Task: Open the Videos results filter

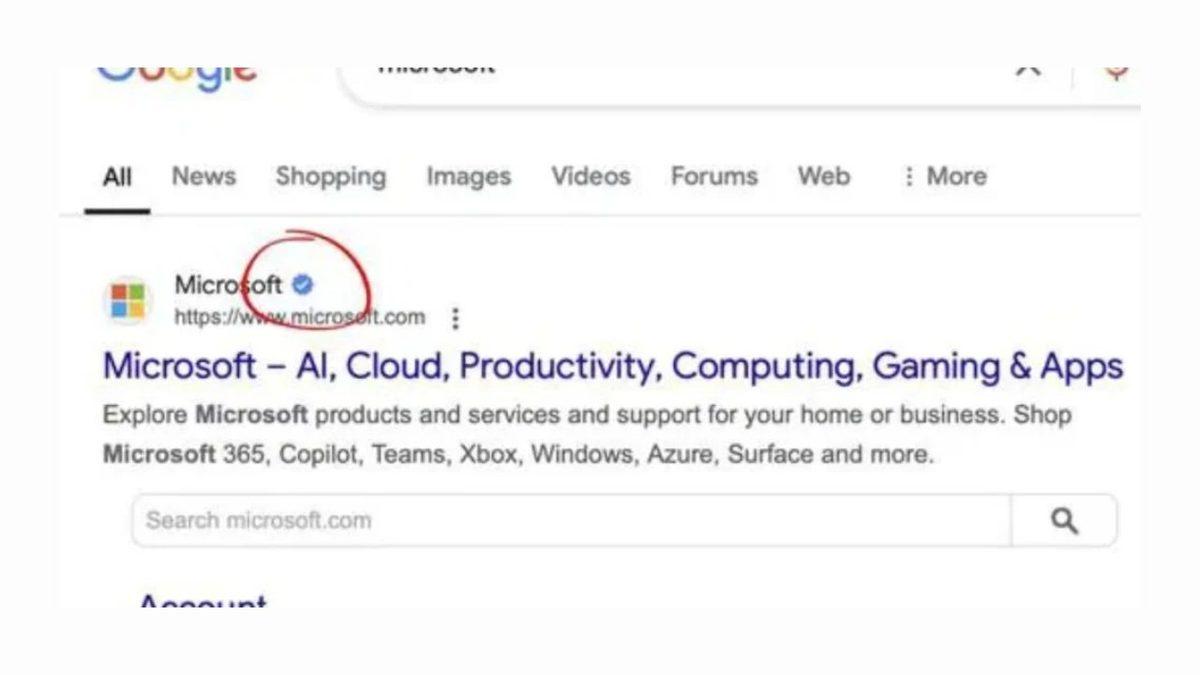Action: [590, 176]
